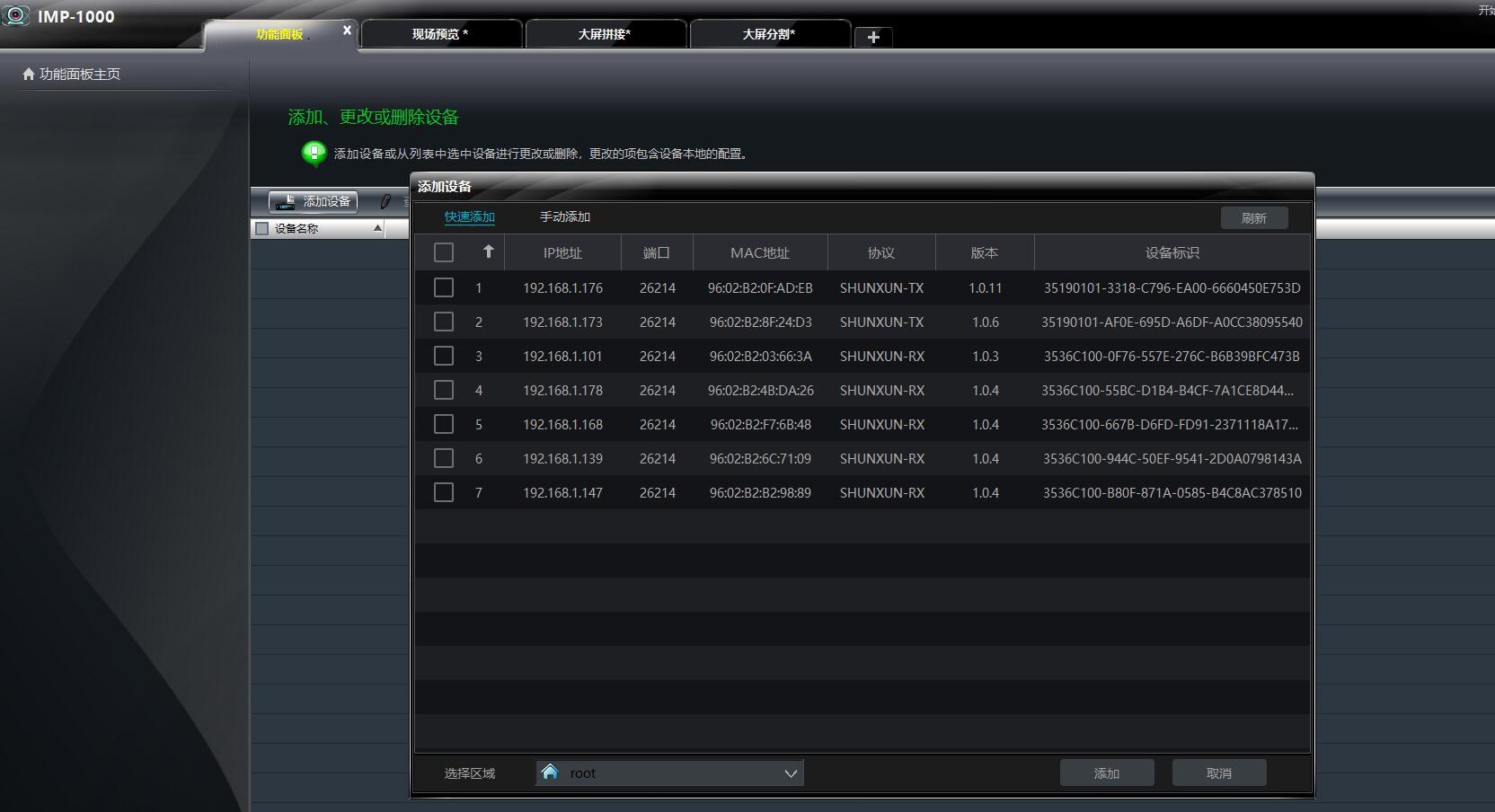The height and width of the screenshot is (812, 1495).
Task: Click the pencil edit icon in toolbar
Action: click(x=385, y=202)
